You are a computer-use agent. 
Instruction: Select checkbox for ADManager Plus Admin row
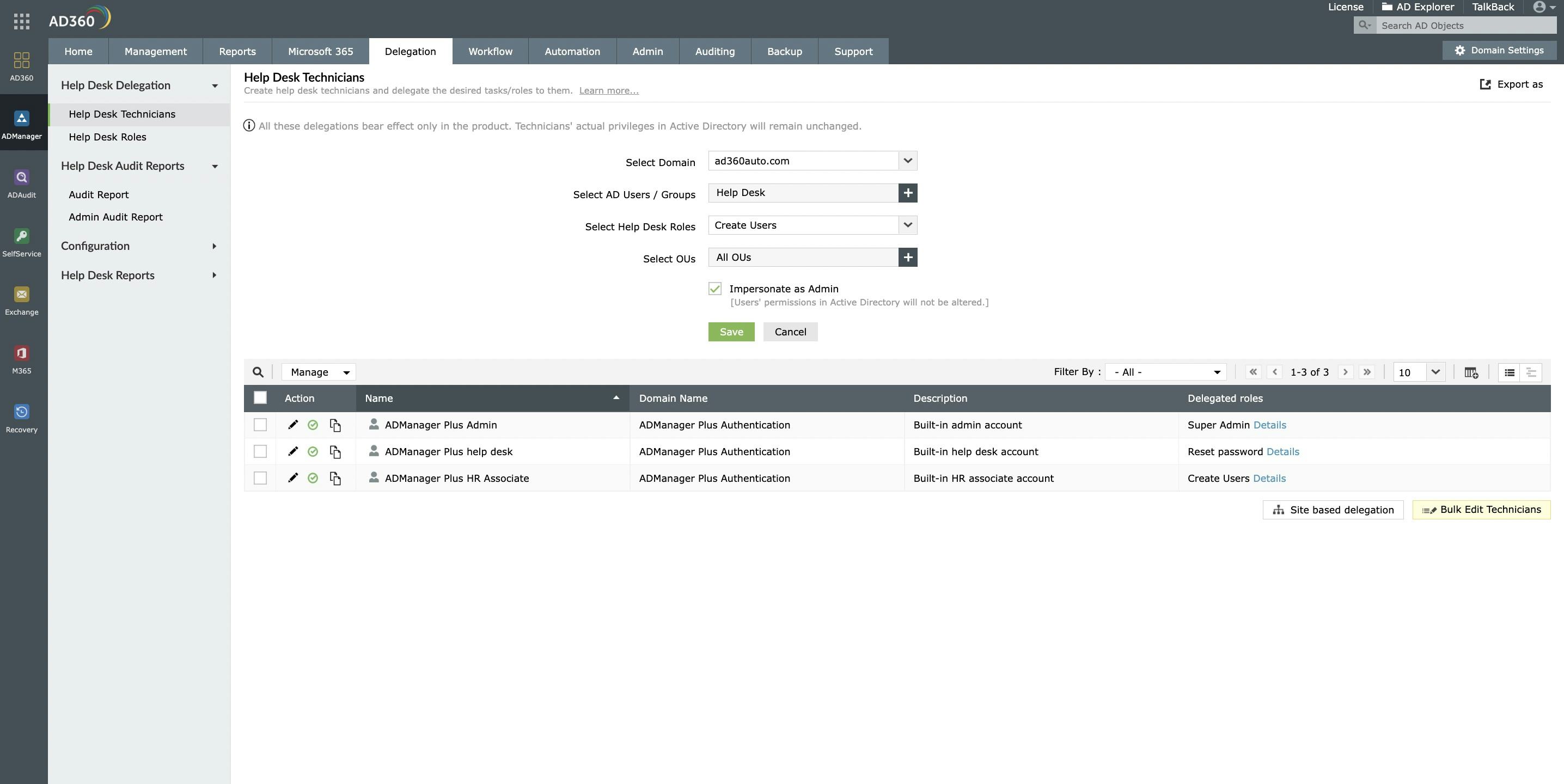[x=260, y=425]
